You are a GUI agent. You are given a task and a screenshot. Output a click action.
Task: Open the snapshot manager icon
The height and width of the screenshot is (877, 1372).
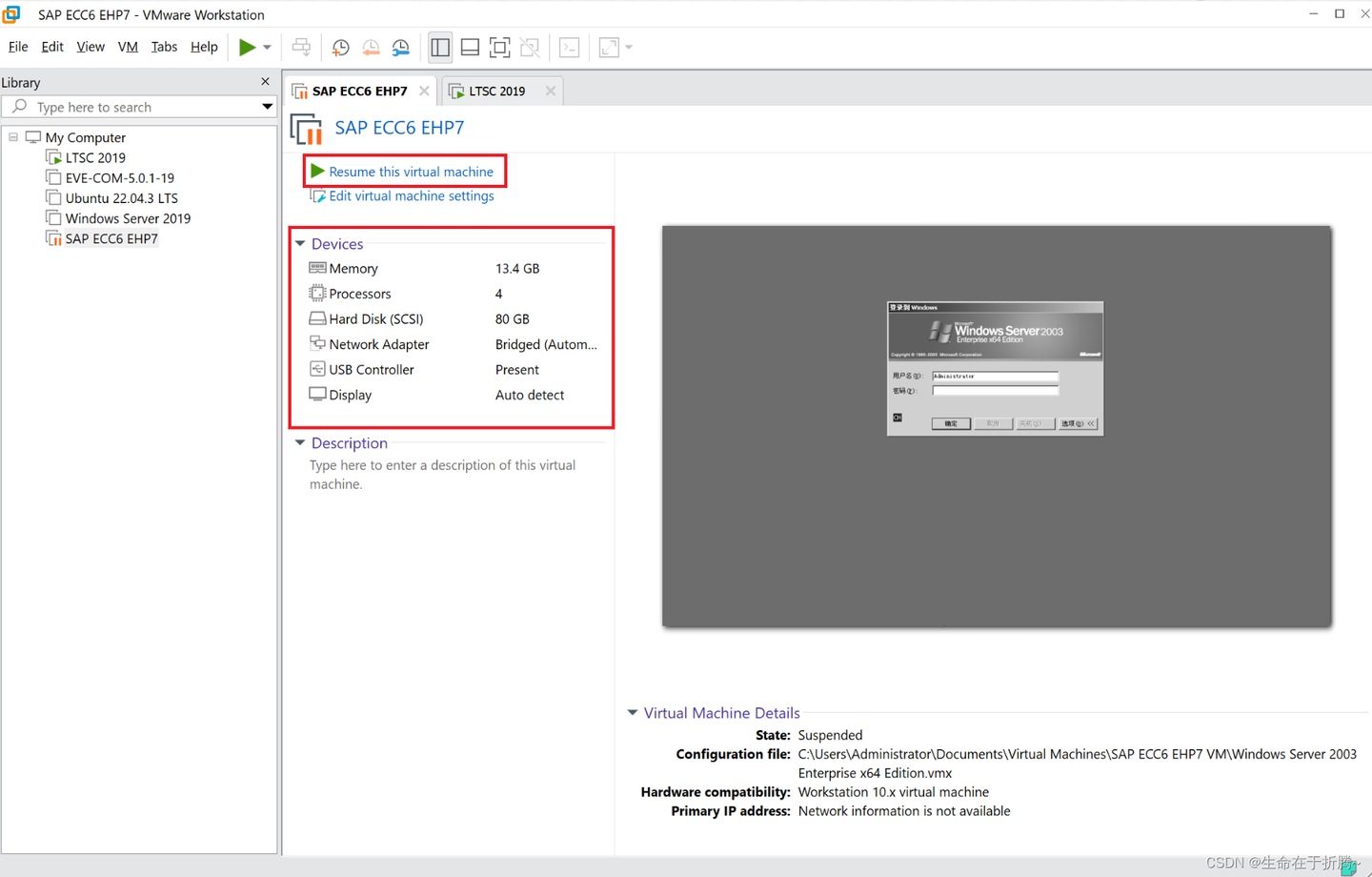[x=401, y=47]
